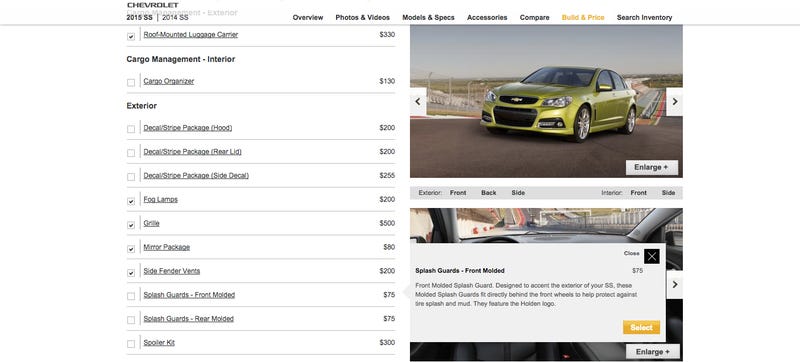Open the Accessories nav item
The height and width of the screenshot is (362, 800).
click(487, 17)
